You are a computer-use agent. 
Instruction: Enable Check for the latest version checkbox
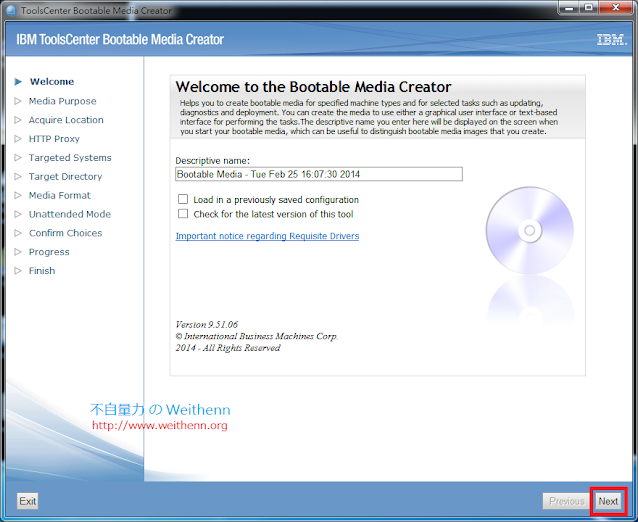(183, 214)
